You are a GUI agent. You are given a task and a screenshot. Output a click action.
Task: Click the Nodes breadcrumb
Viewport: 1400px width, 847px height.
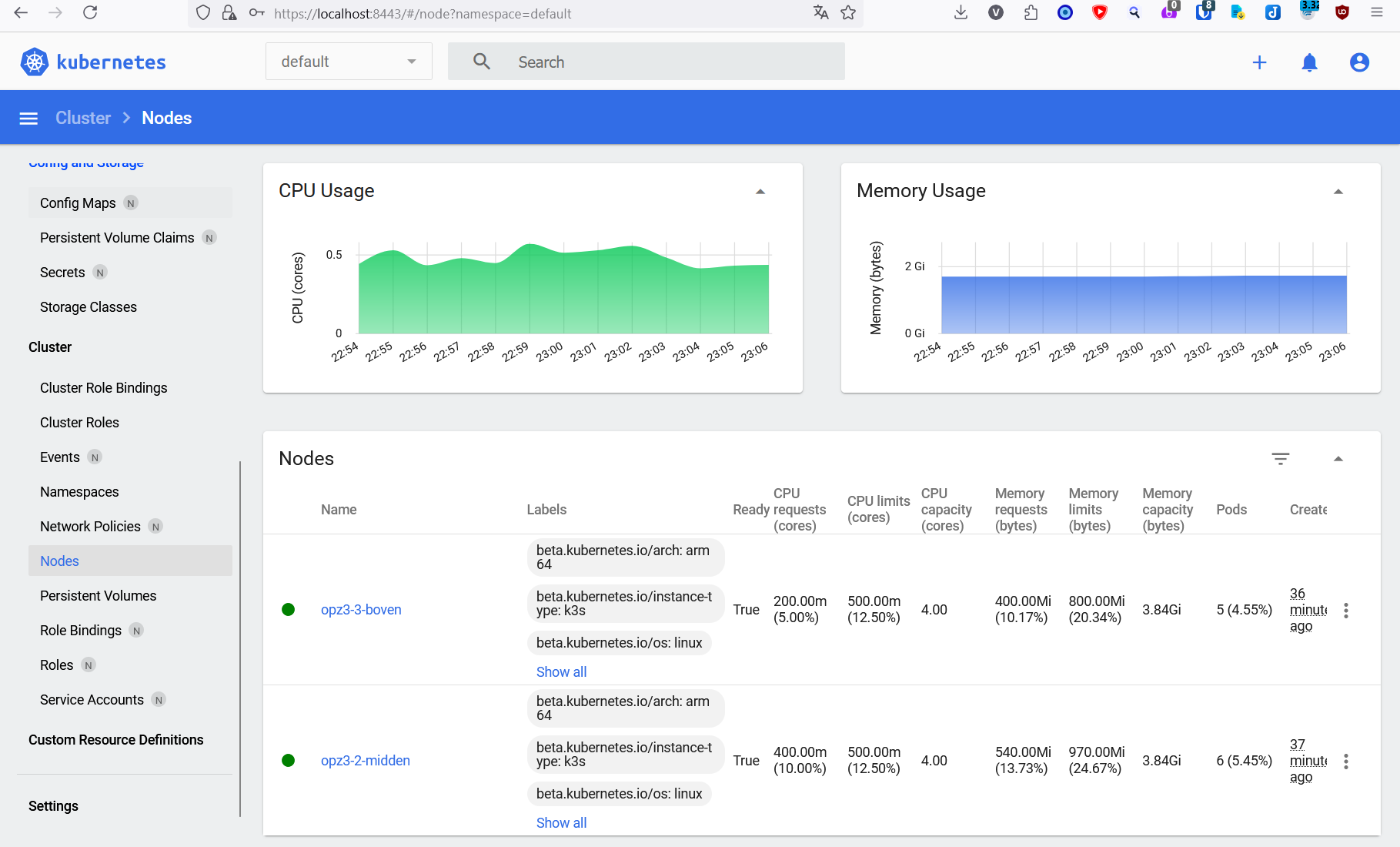pos(166,118)
